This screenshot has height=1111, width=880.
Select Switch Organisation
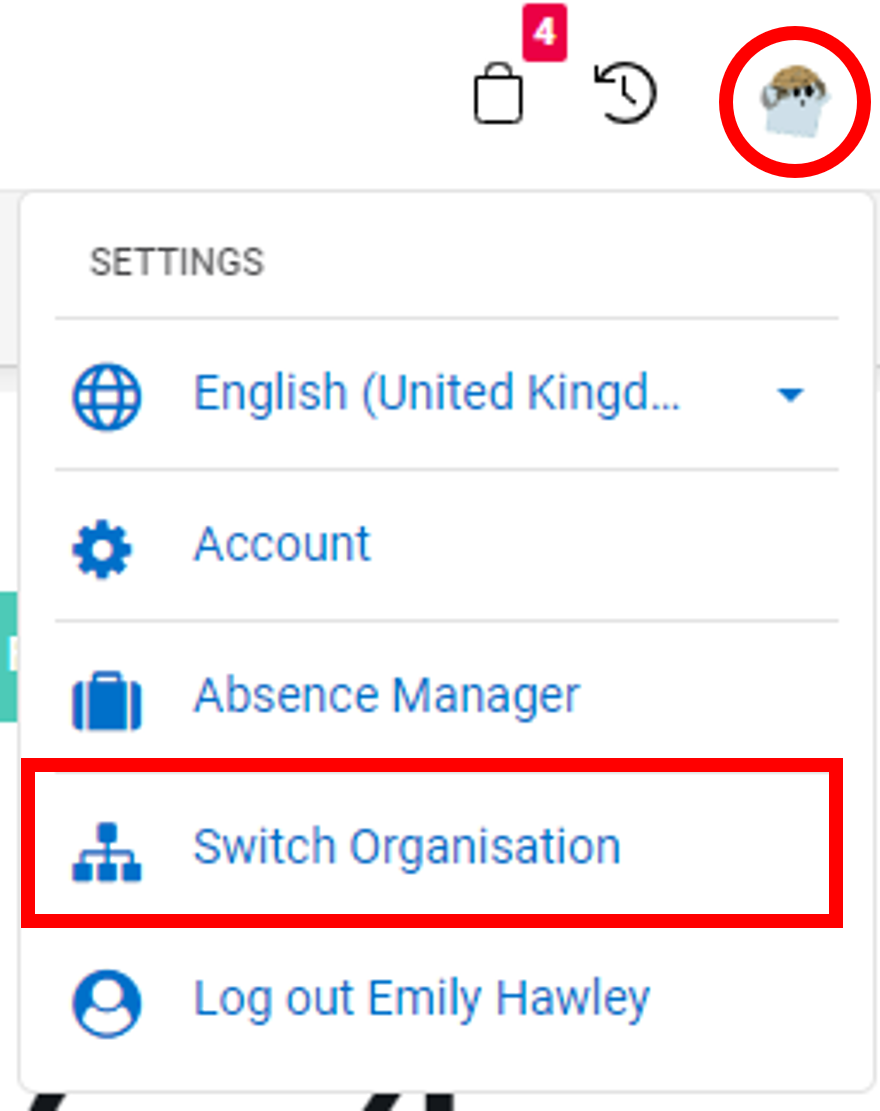[x=407, y=845]
